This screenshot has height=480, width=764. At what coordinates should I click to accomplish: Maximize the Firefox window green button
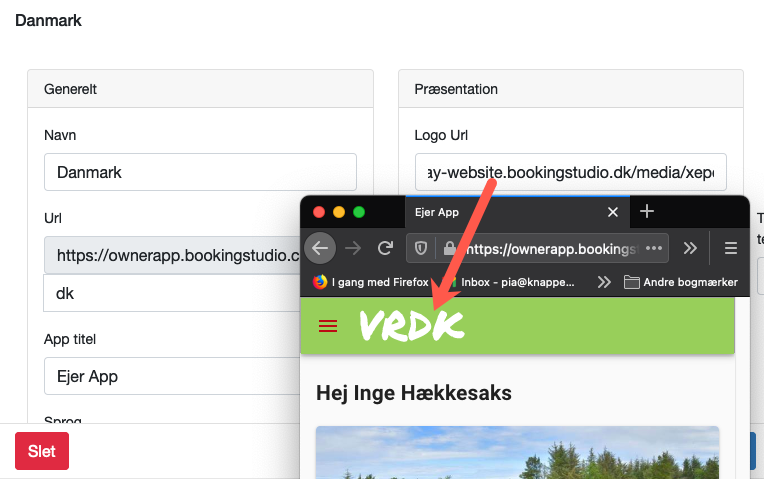point(359,212)
